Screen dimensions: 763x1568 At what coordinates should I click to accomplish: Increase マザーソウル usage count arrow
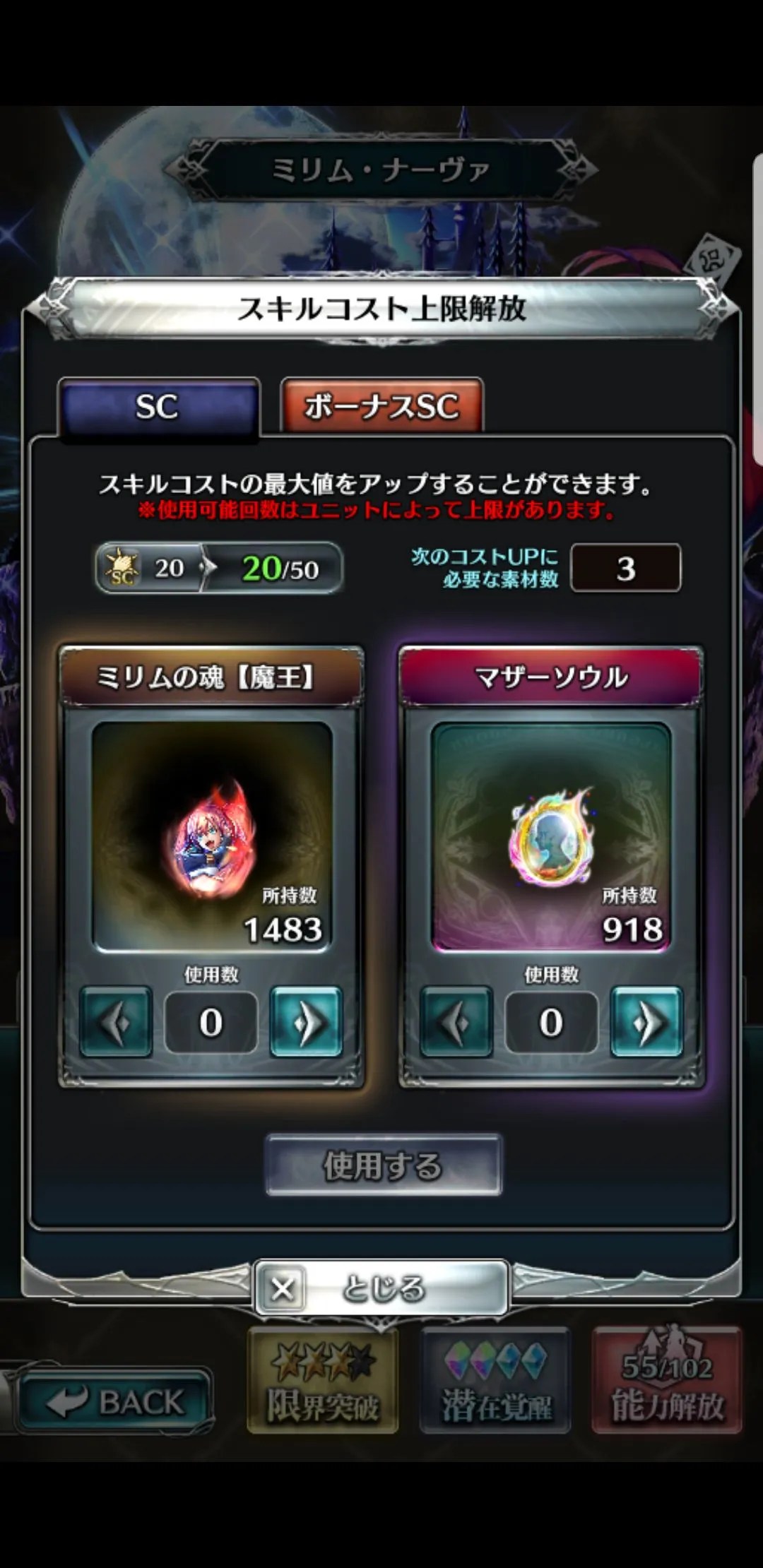tap(646, 1021)
